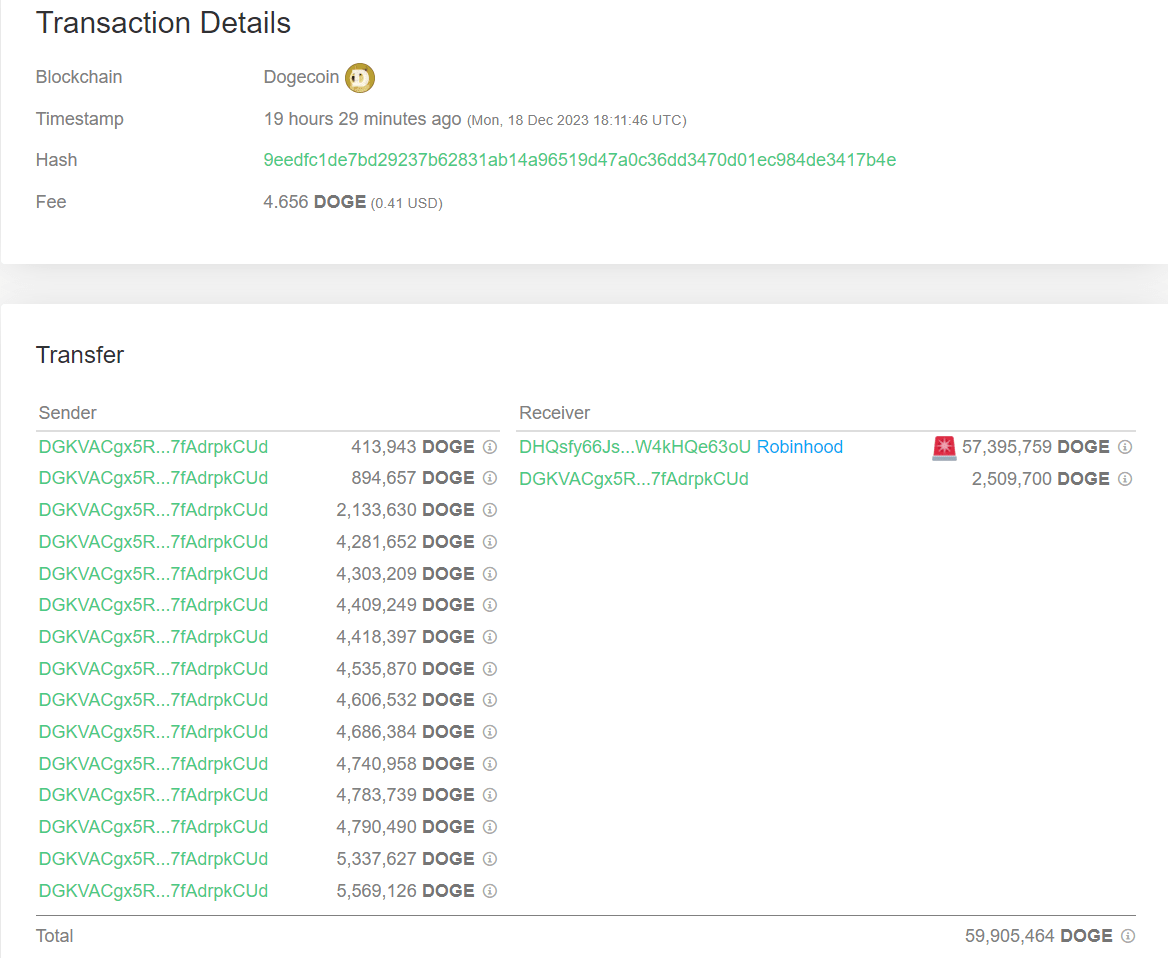Click the red siren alert icon
1168x958 pixels.
pyautogui.click(x=944, y=448)
